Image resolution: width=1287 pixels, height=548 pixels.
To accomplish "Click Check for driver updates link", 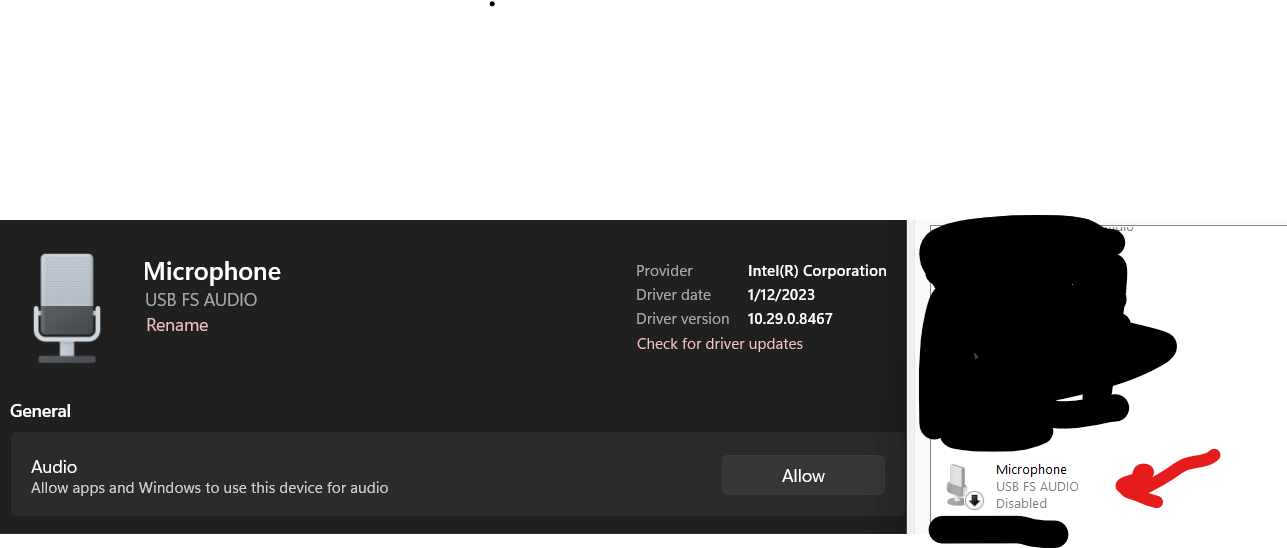I will [720, 343].
